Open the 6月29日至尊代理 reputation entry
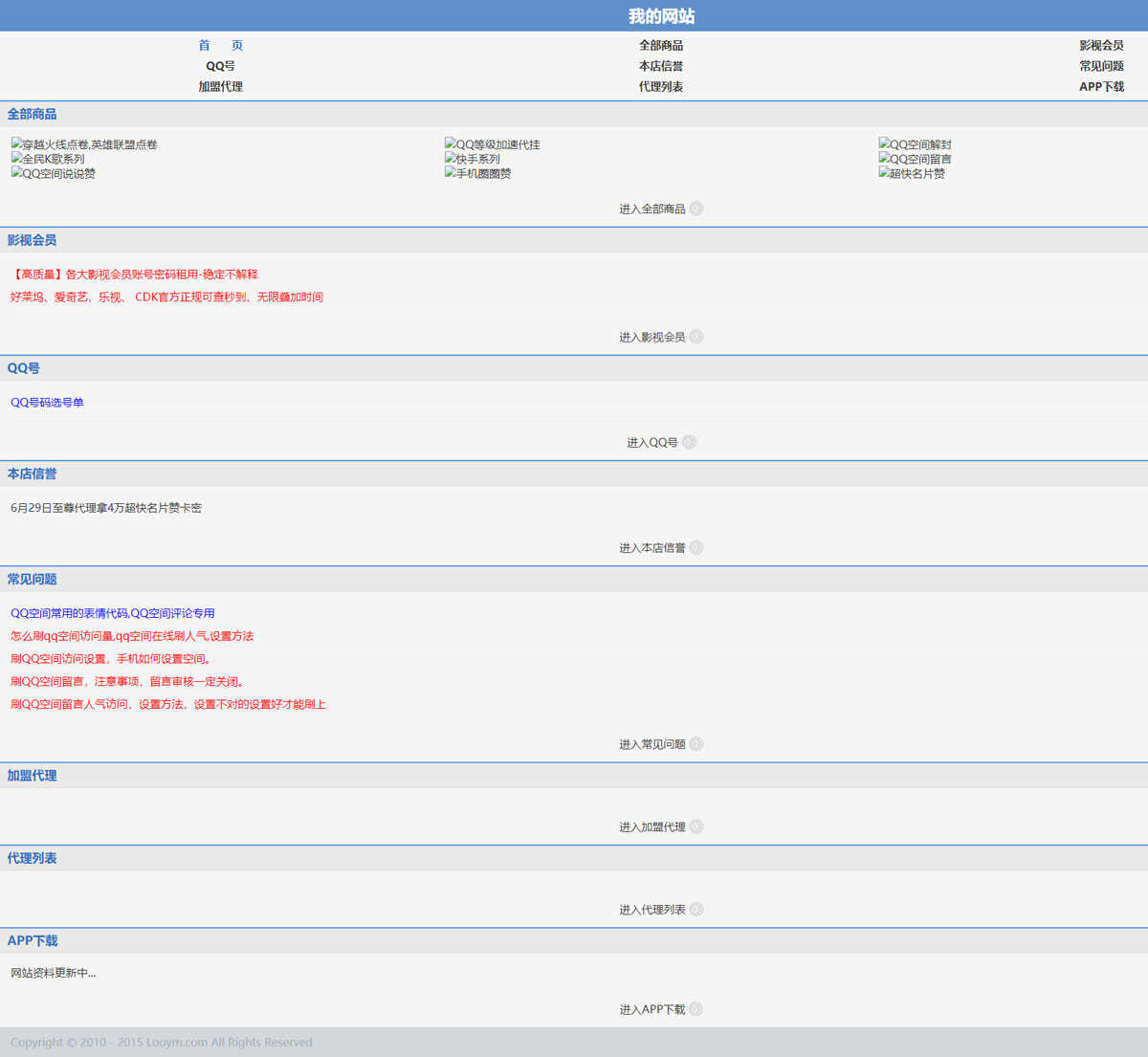 click(x=105, y=508)
